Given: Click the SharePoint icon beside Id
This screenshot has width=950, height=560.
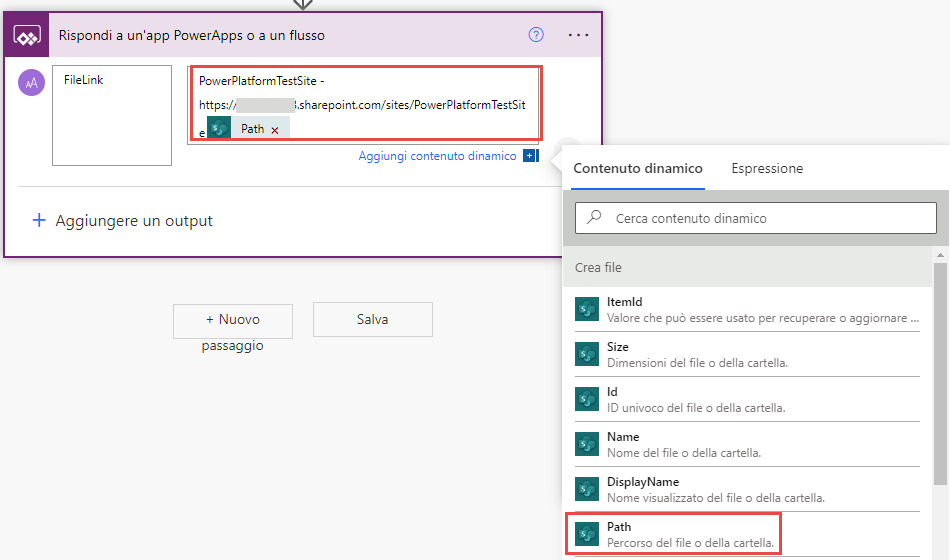Looking at the screenshot, I should 586,399.
